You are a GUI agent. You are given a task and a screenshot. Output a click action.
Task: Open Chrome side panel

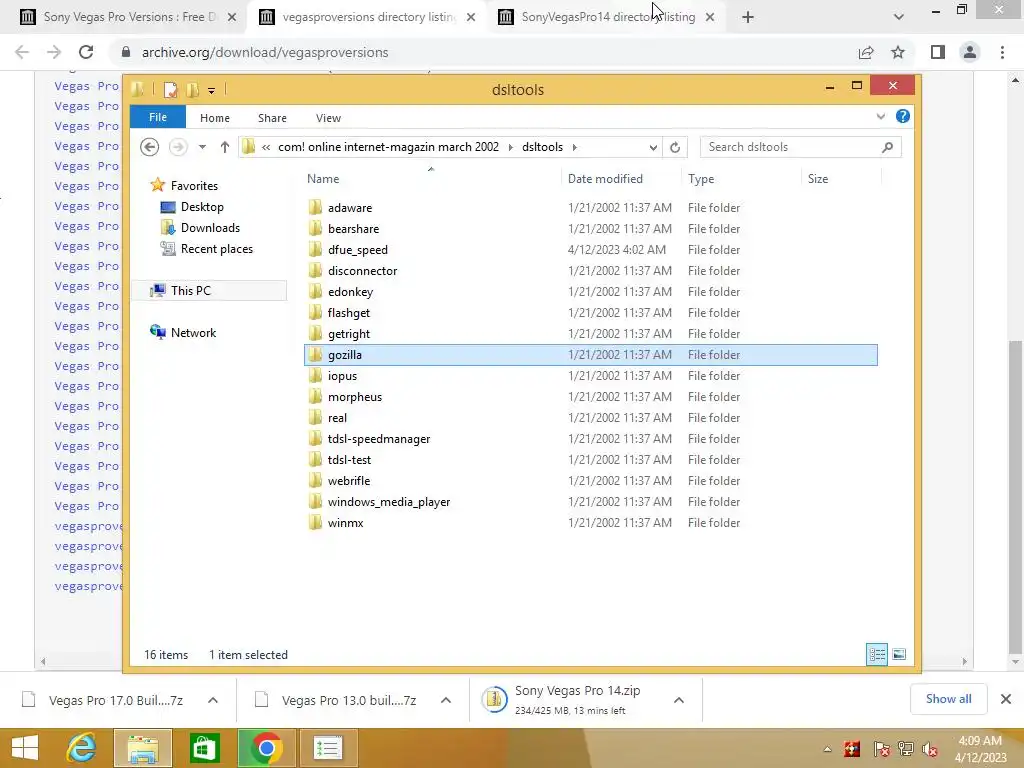tap(938, 52)
